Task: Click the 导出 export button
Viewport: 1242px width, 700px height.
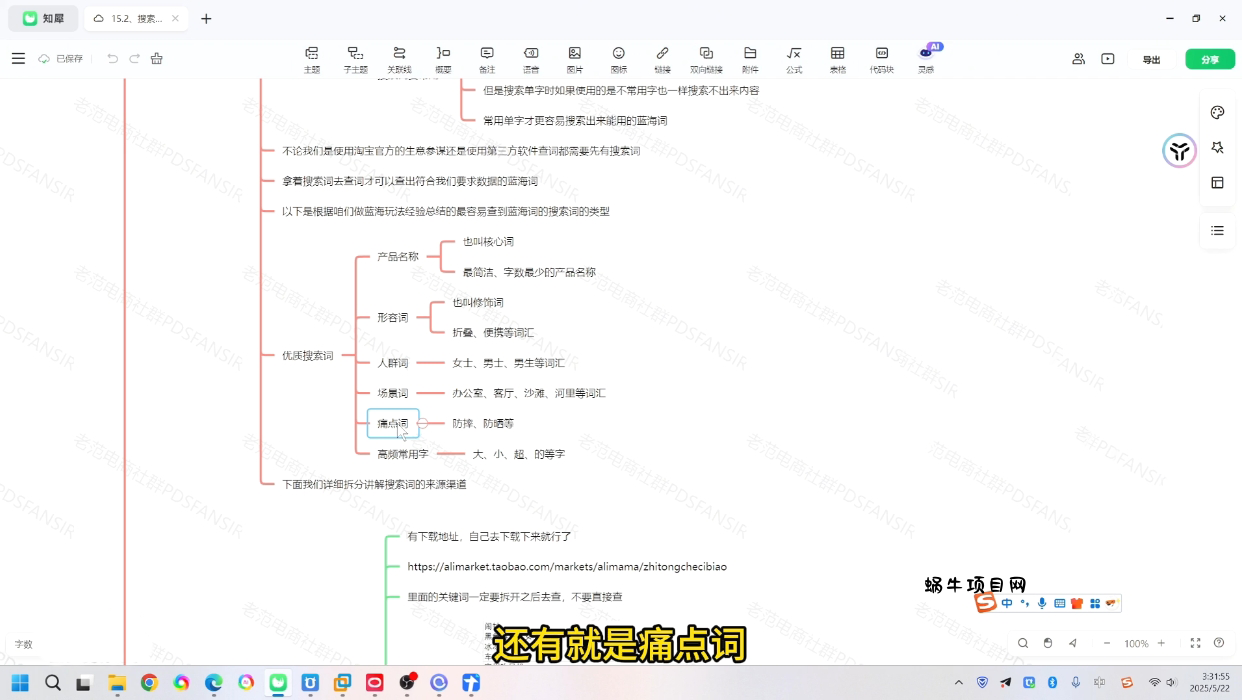Action: 1151,59
